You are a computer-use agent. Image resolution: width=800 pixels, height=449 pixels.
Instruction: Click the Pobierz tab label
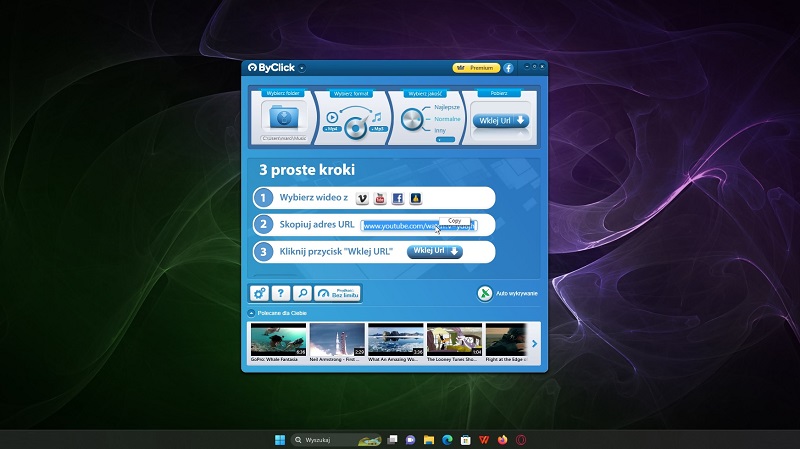[x=498, y=93]
